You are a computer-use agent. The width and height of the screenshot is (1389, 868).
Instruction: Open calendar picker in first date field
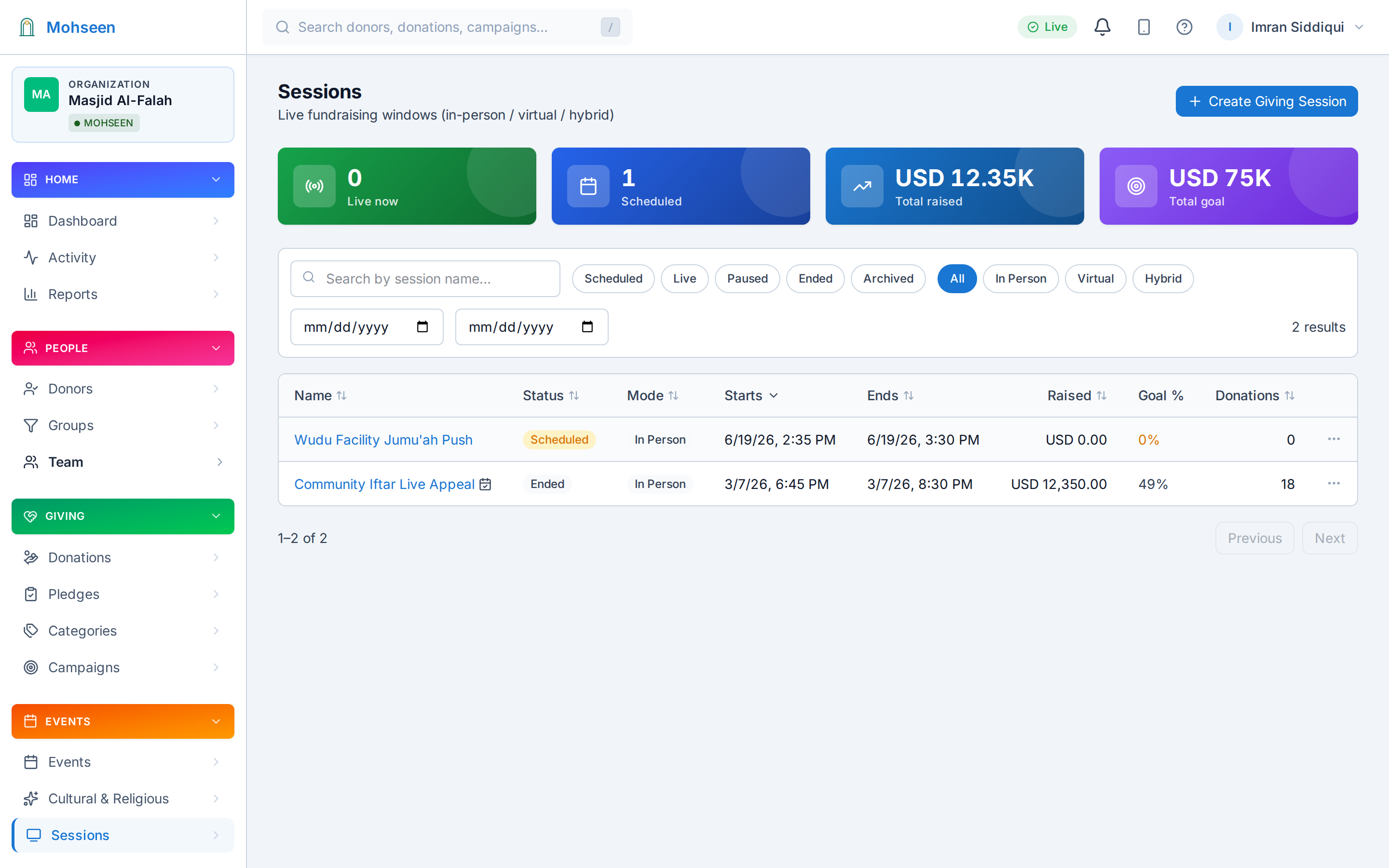click(422, 326)
